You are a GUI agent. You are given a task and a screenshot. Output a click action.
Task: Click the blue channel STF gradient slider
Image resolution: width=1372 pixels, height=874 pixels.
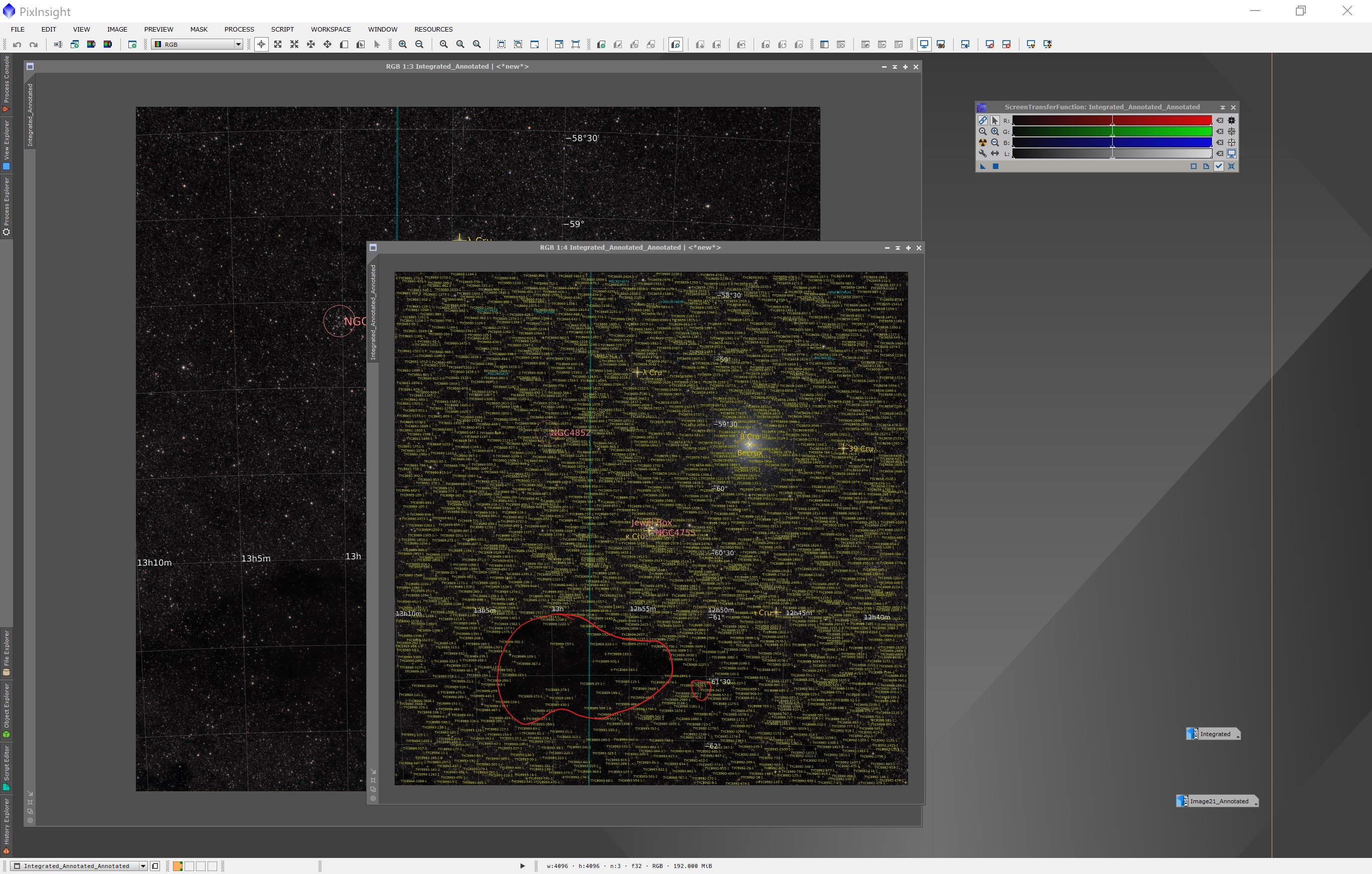(1112, 142)
